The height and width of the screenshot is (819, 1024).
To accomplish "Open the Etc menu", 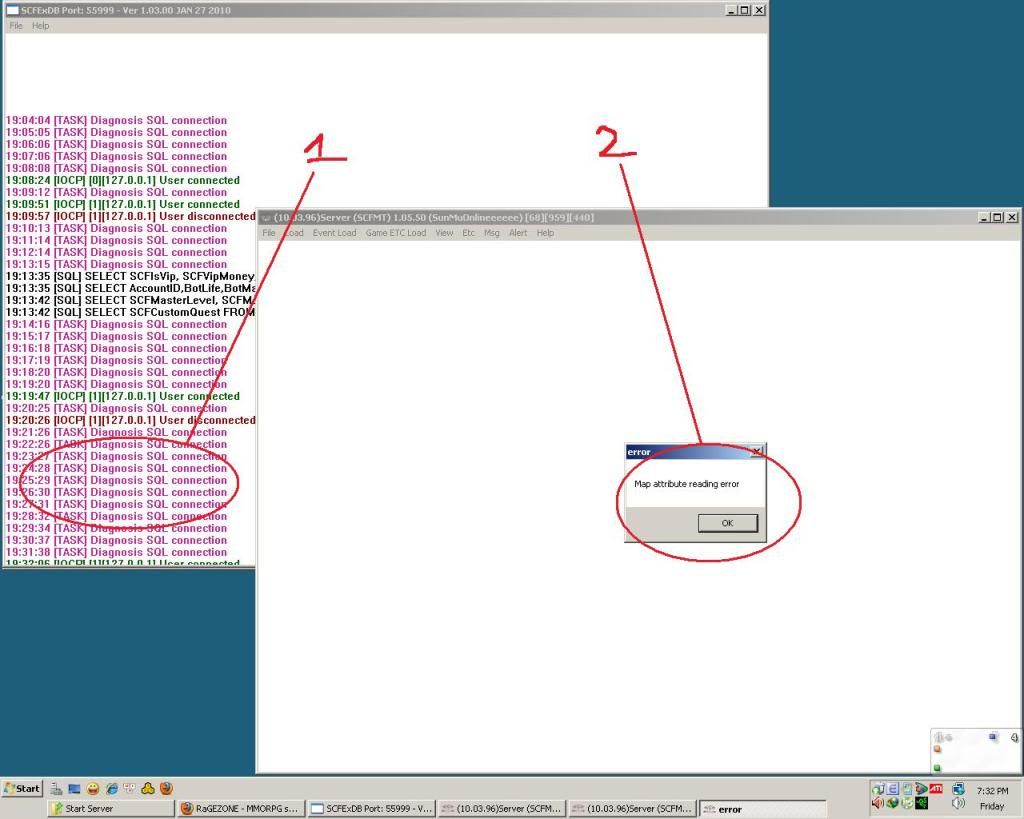I will pyautogui.click(x=469, y=233).
